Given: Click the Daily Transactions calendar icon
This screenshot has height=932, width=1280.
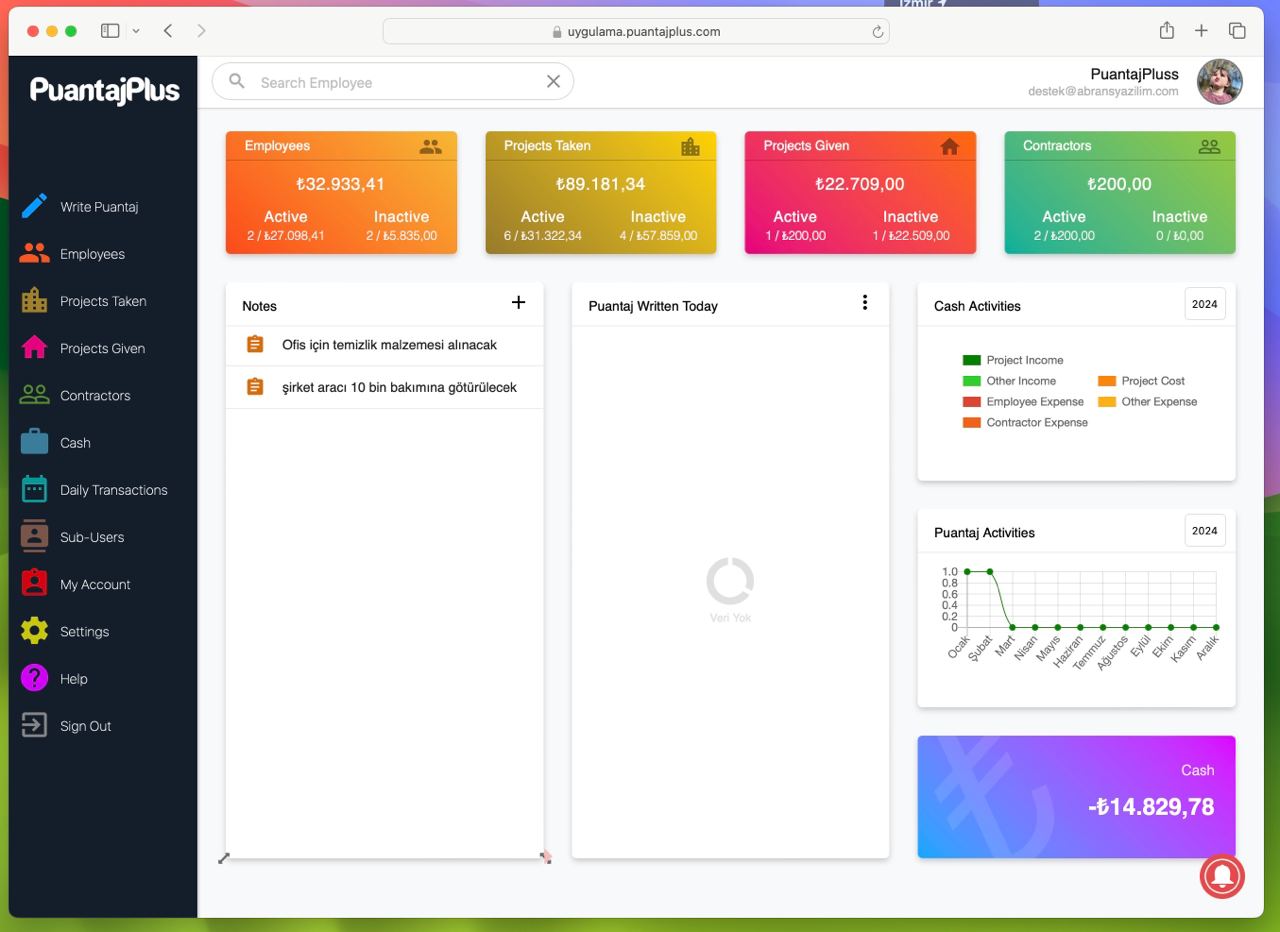Looking at the screenshot, I should 34,489.
